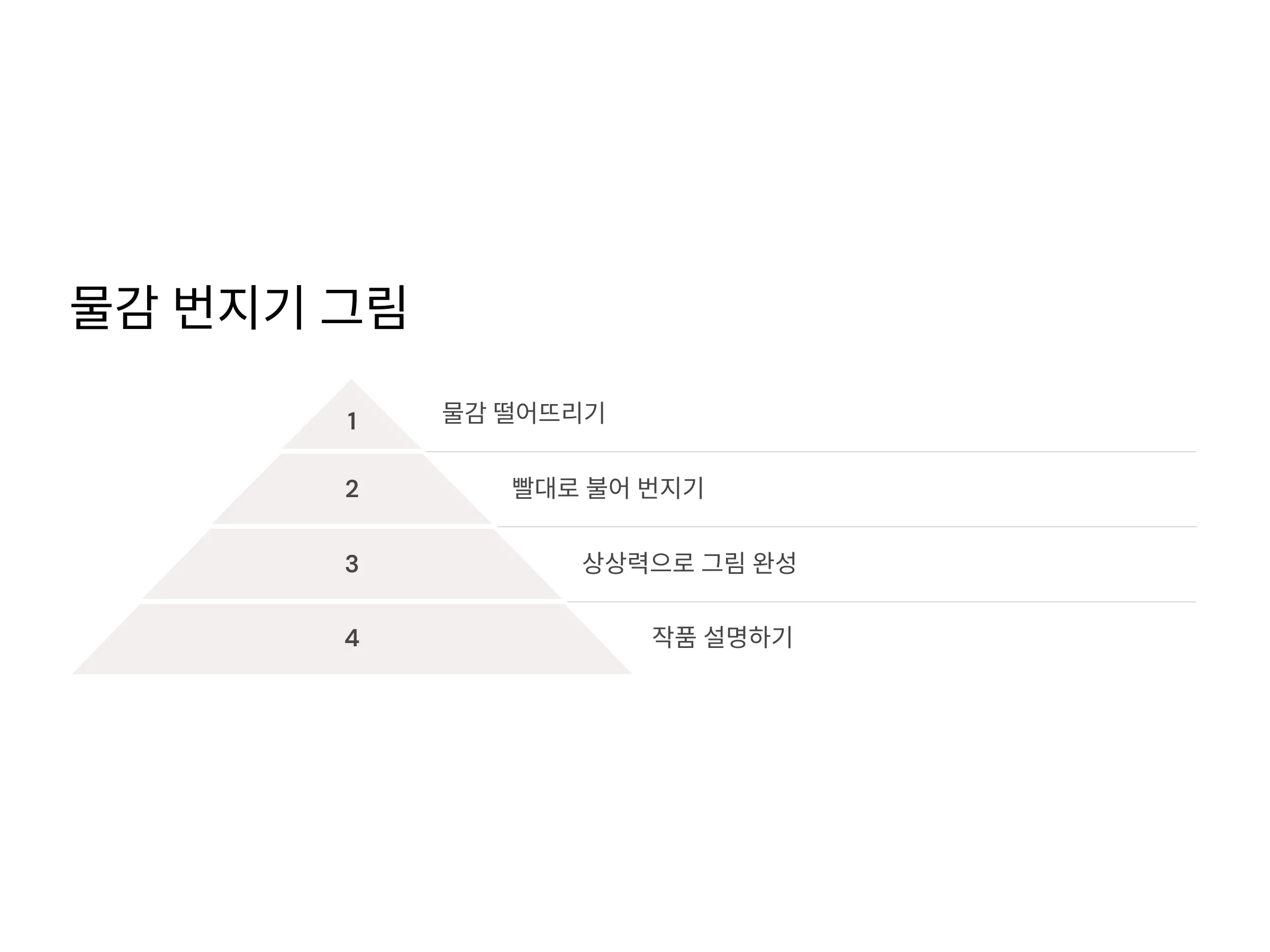This screenshot has height=952, width=1270.
Task: Click the word "작품" in the fourth step label
Action: click(x=674, y=637)
